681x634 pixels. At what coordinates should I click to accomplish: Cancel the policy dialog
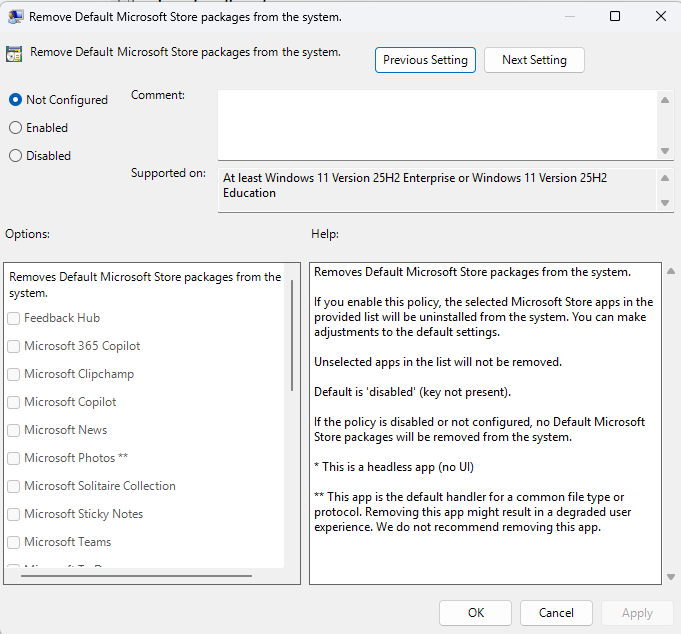click(556, 613)
